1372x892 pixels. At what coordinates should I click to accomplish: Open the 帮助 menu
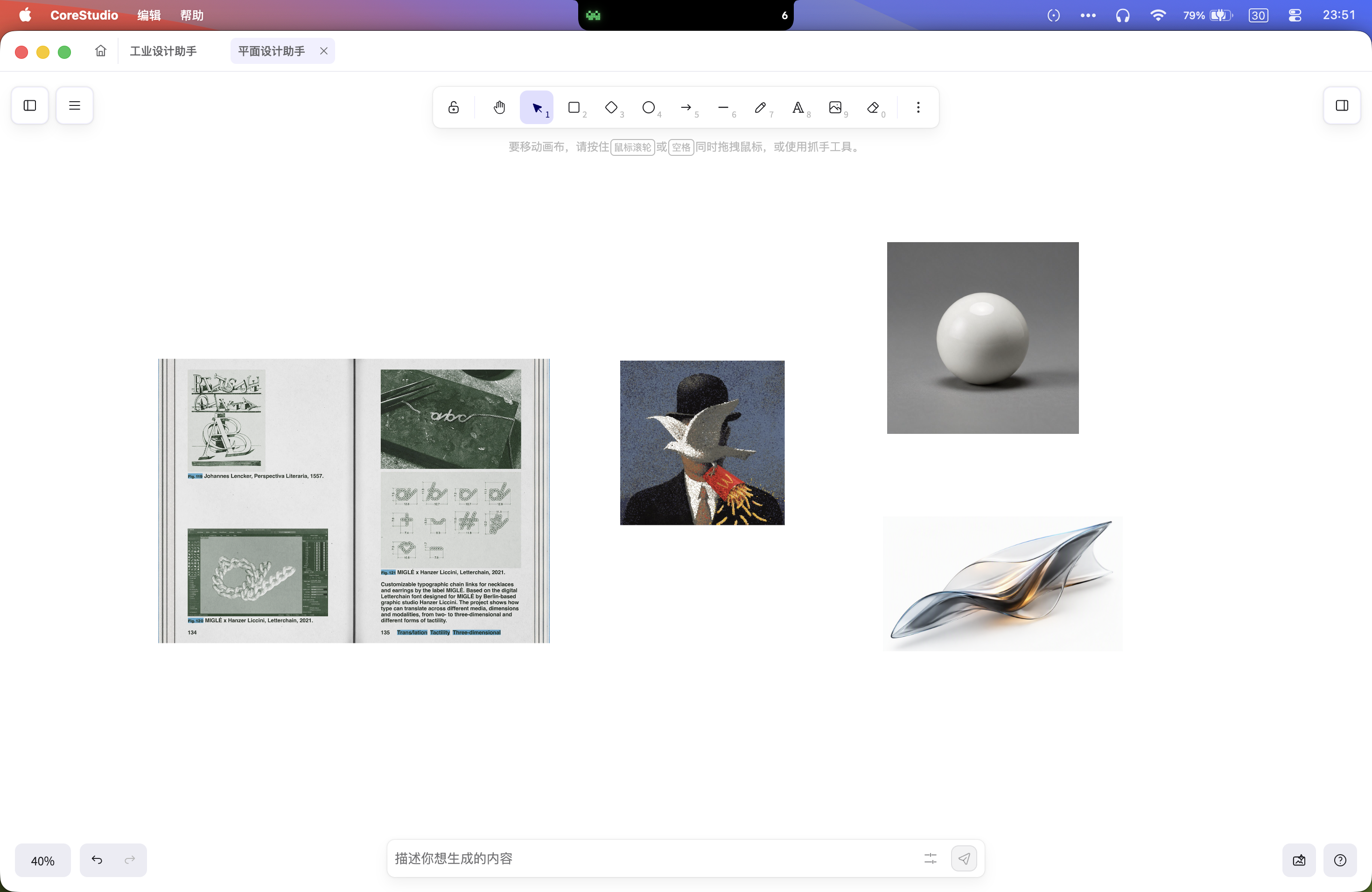point(192,15)
